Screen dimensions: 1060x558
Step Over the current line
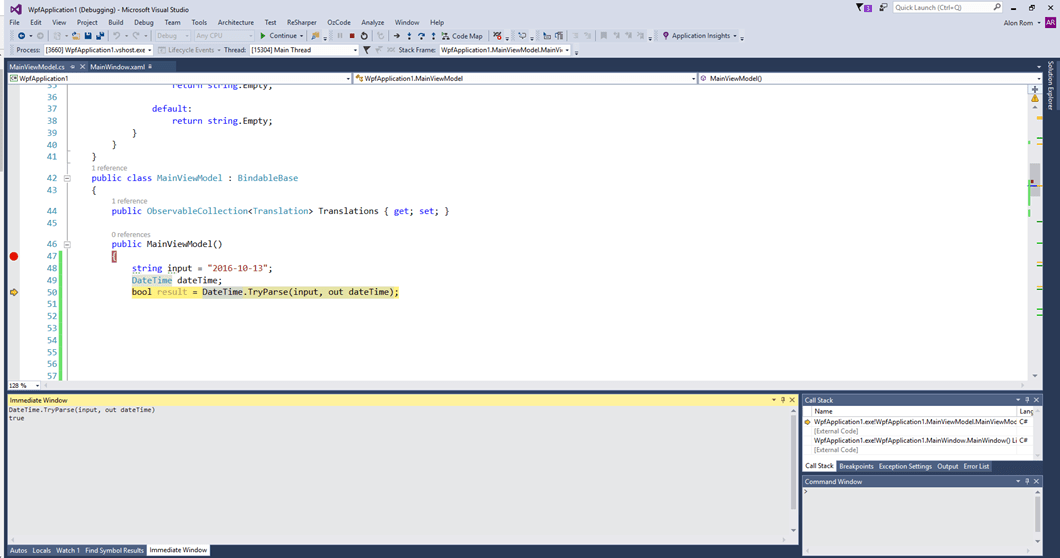click(421, 36)
